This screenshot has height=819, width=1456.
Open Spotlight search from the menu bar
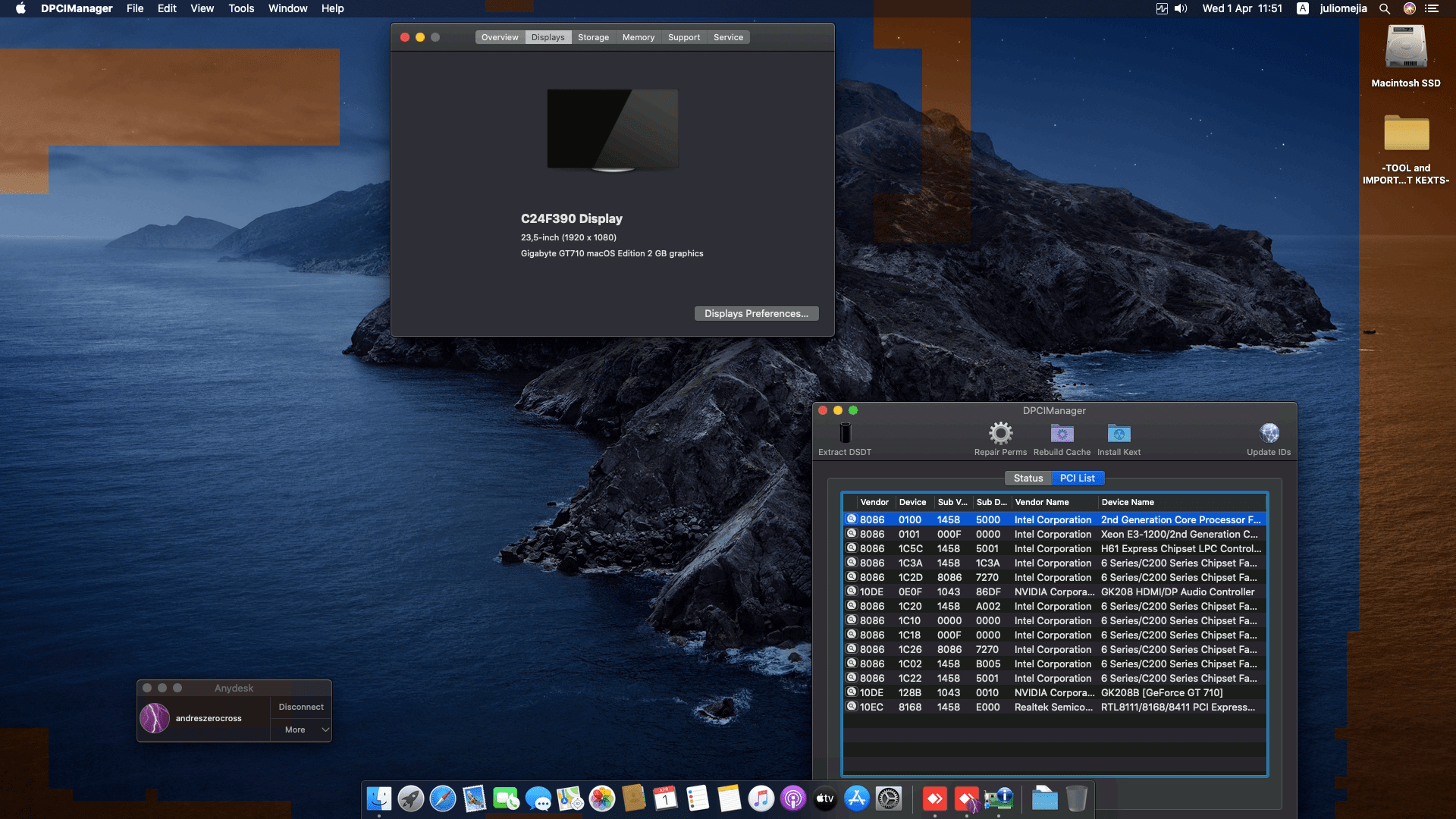(1385, 8)
